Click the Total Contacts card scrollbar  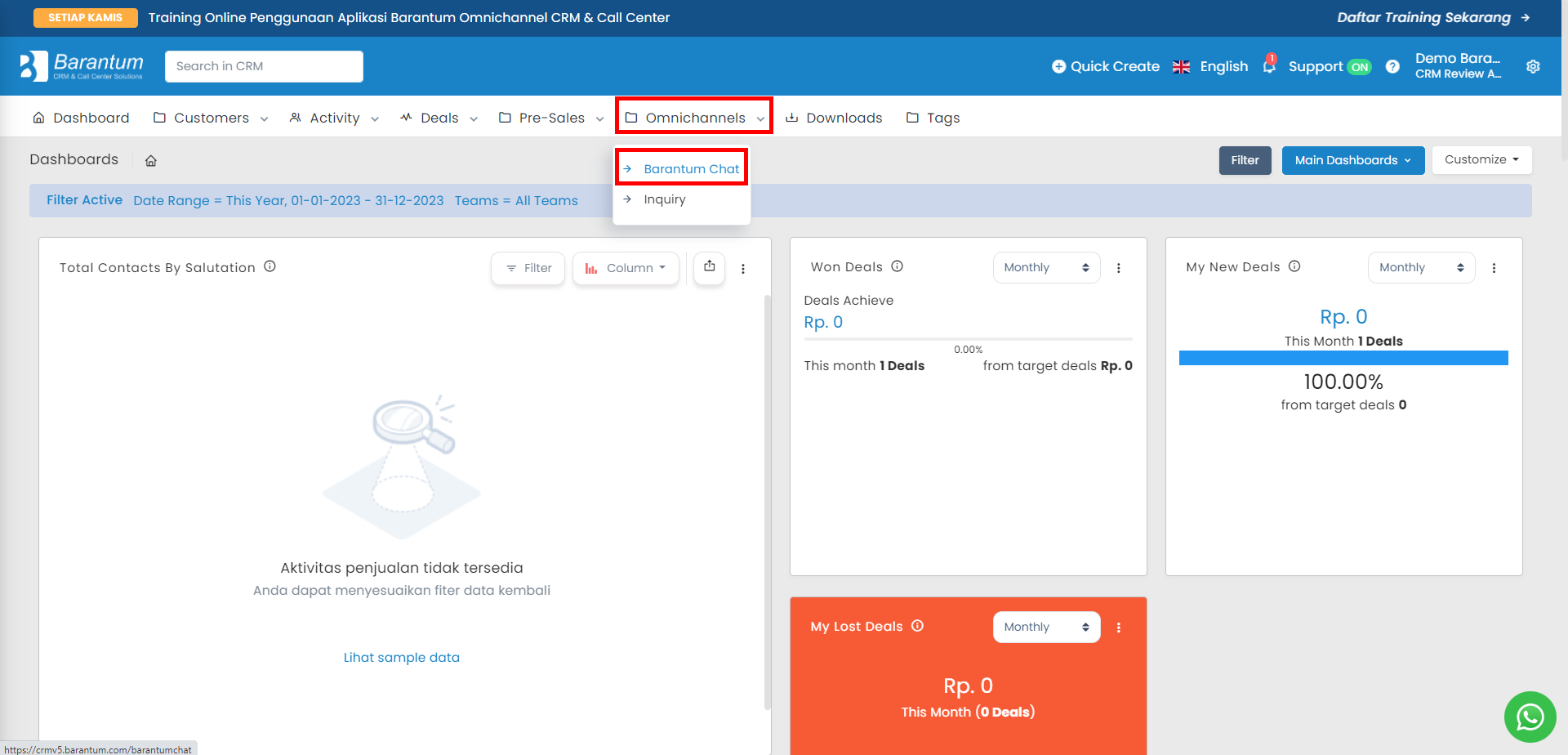(x=768, y=503)
